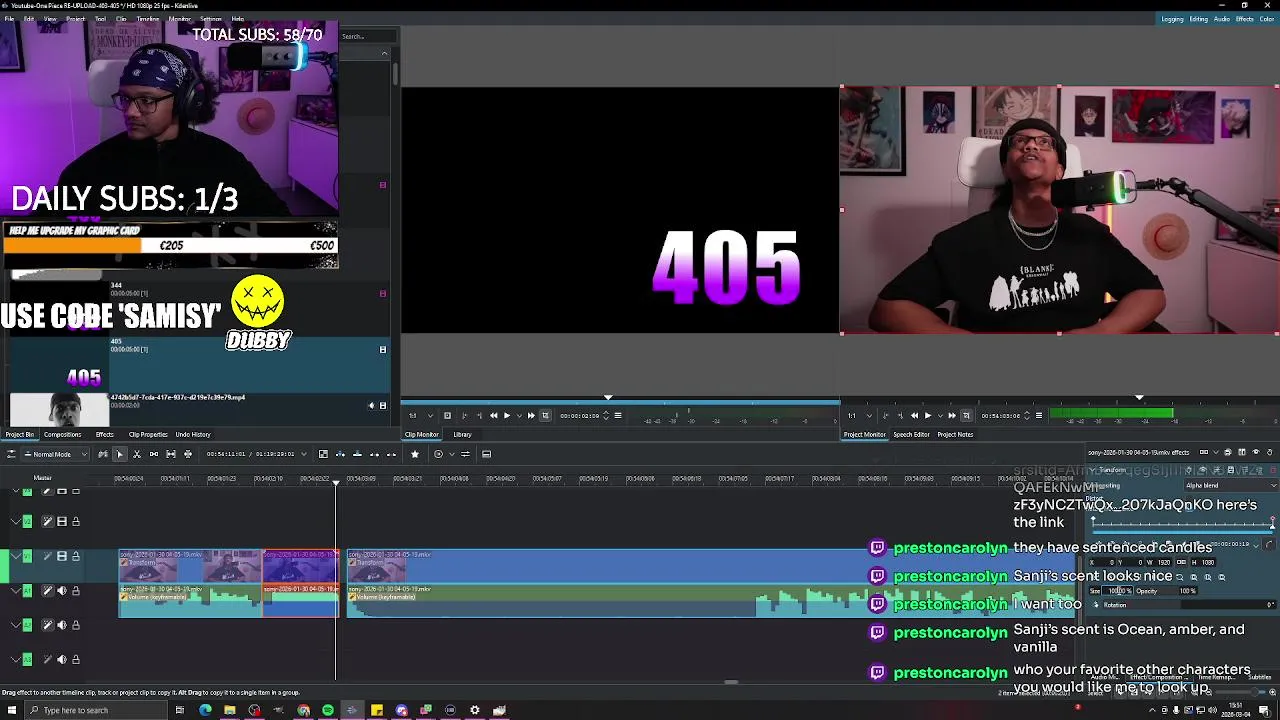Collapse the A2 track chevron
1280x720 pixels.
[16, 625]
